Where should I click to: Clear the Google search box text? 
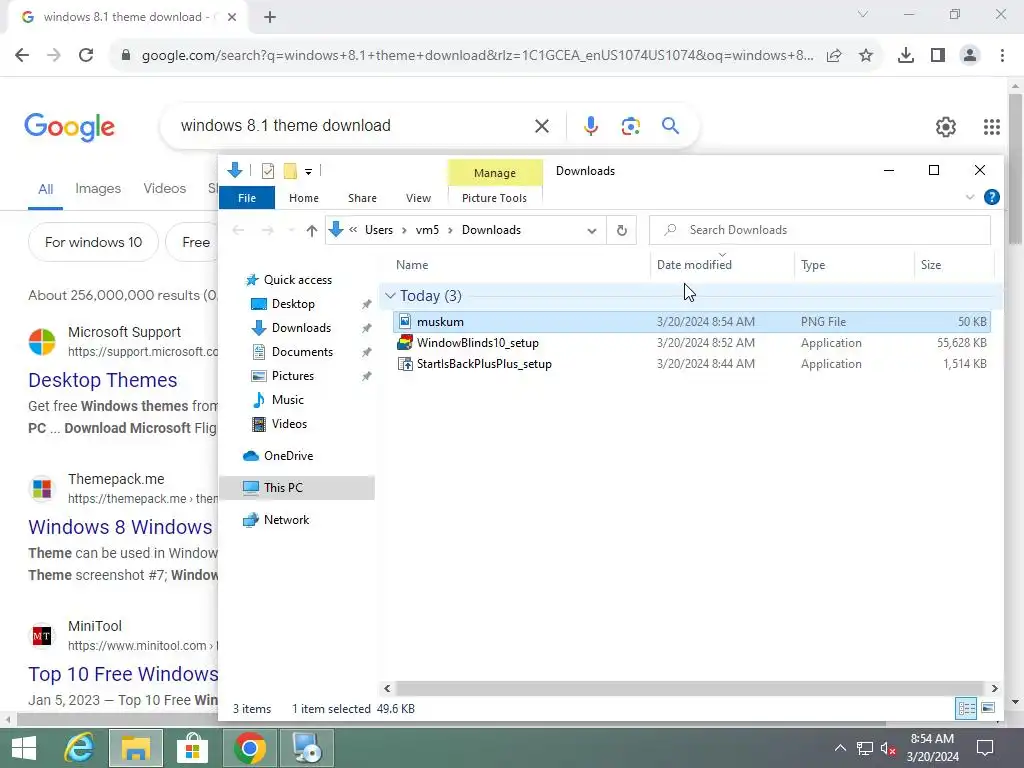click(x=541, y=126)
